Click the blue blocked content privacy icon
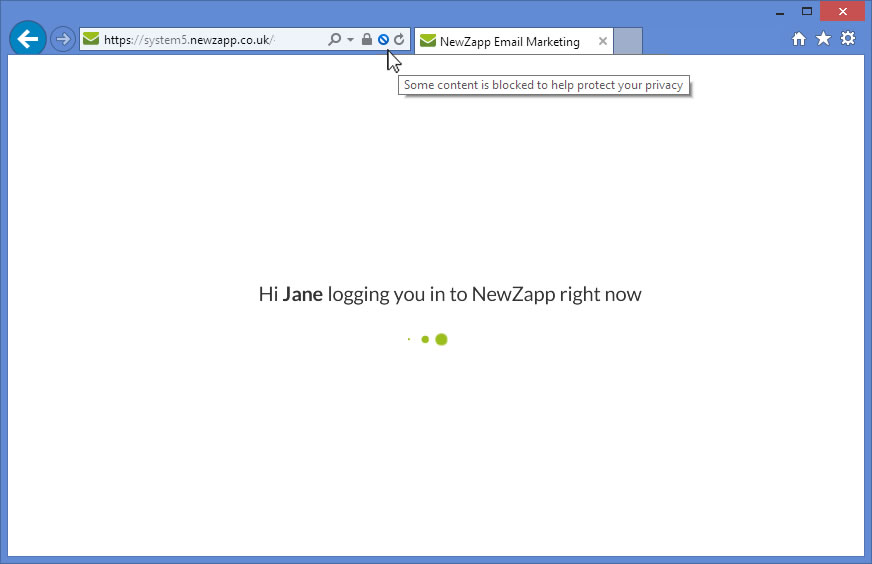Screen dimensions: 872x564 pyautogui.click(x=383, y=39)
